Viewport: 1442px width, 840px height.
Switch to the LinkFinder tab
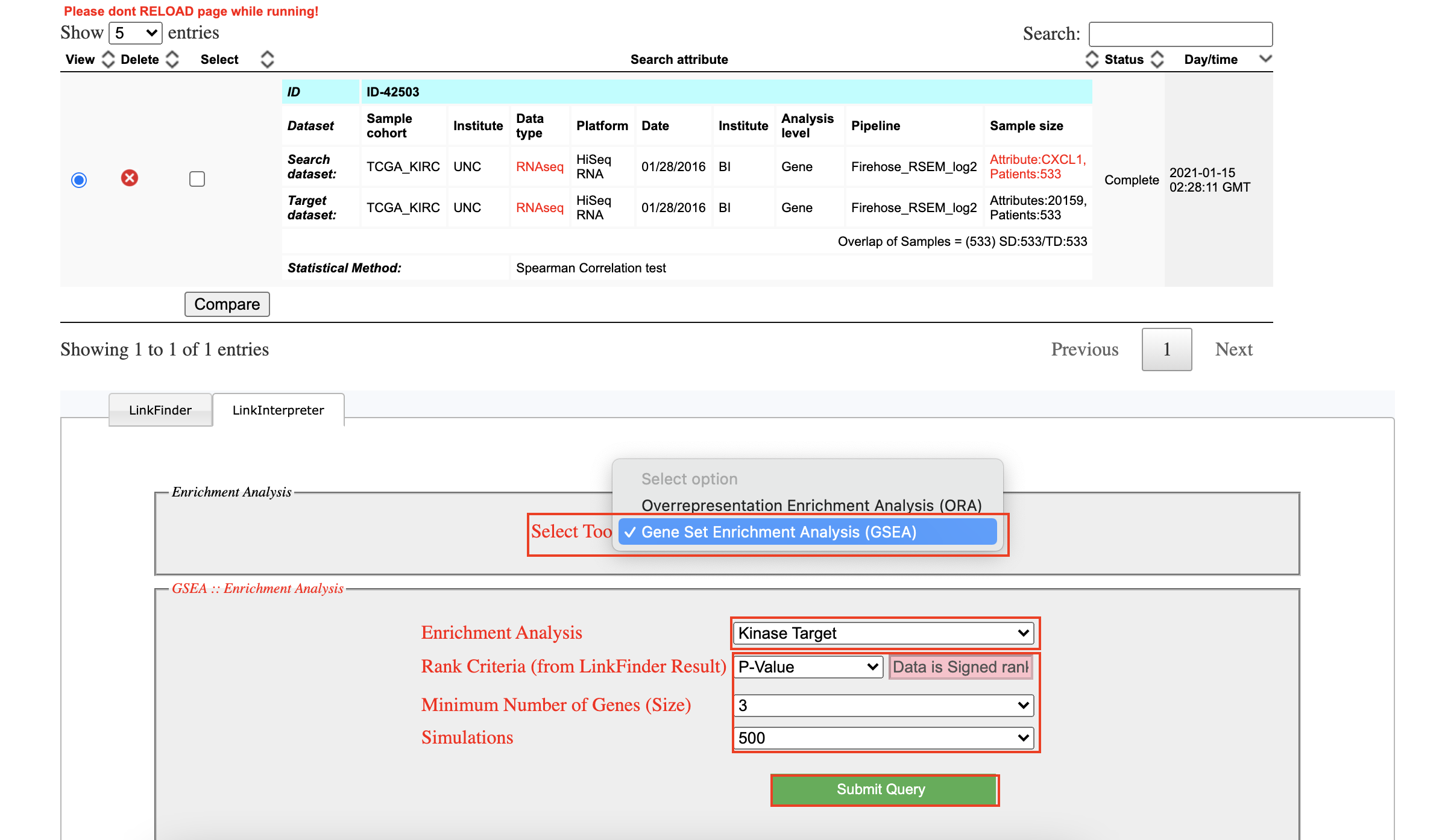[160, 410]
